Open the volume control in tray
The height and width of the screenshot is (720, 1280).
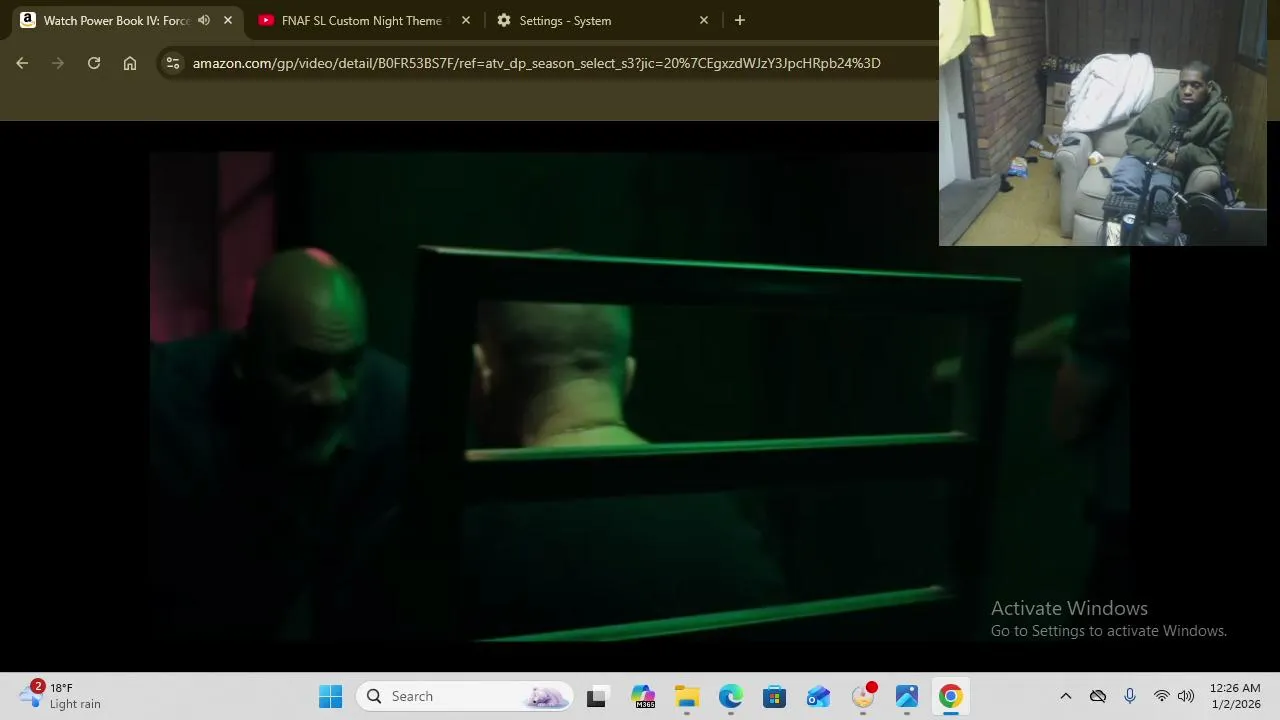(x=1186, y=696)
